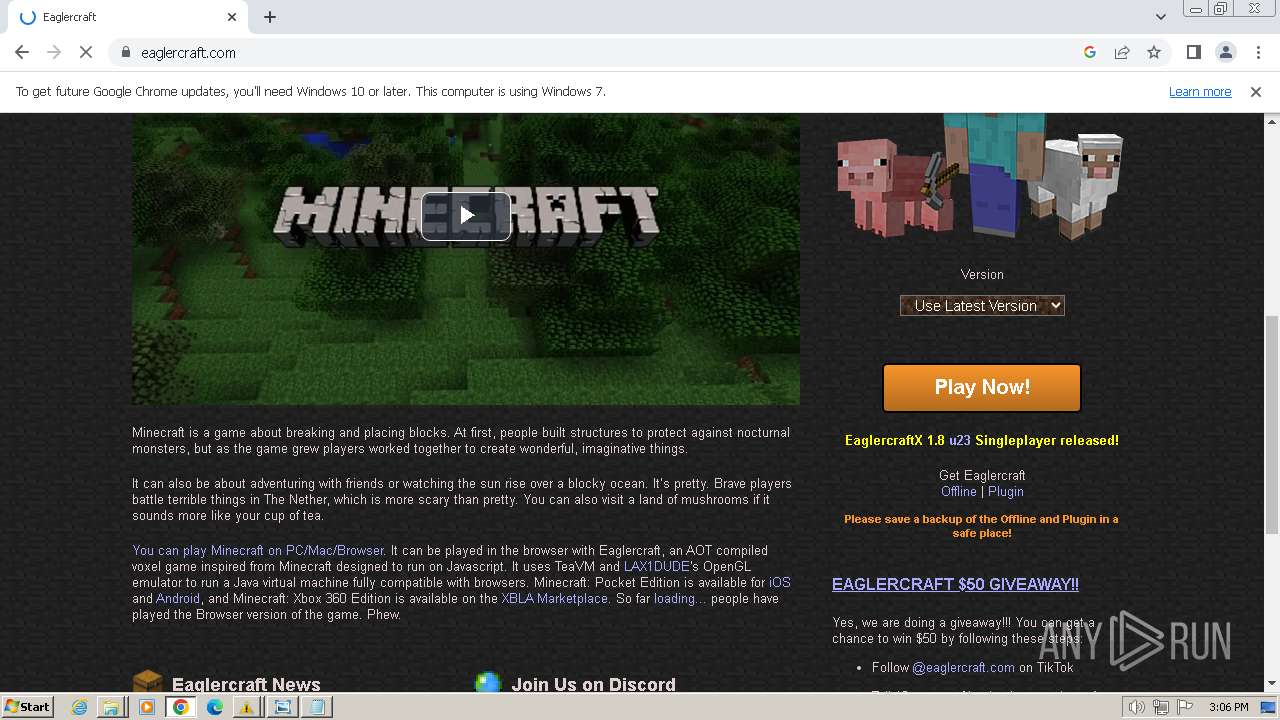Click the Show desktop button
This screenshot has height=720, width=1280.
(1268, 707)
